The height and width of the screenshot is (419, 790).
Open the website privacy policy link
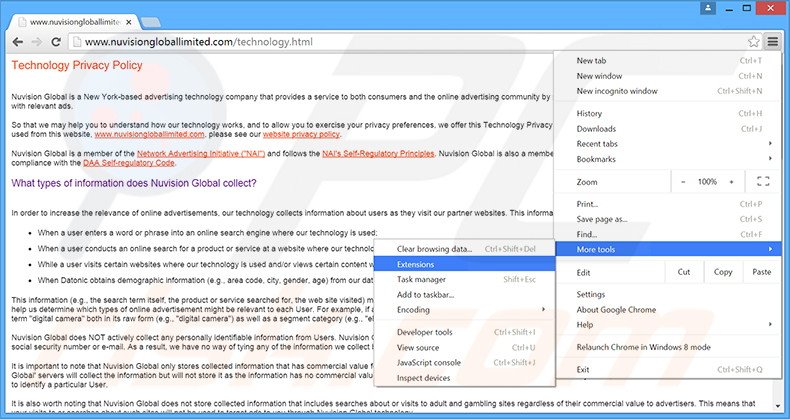[301, 133]
